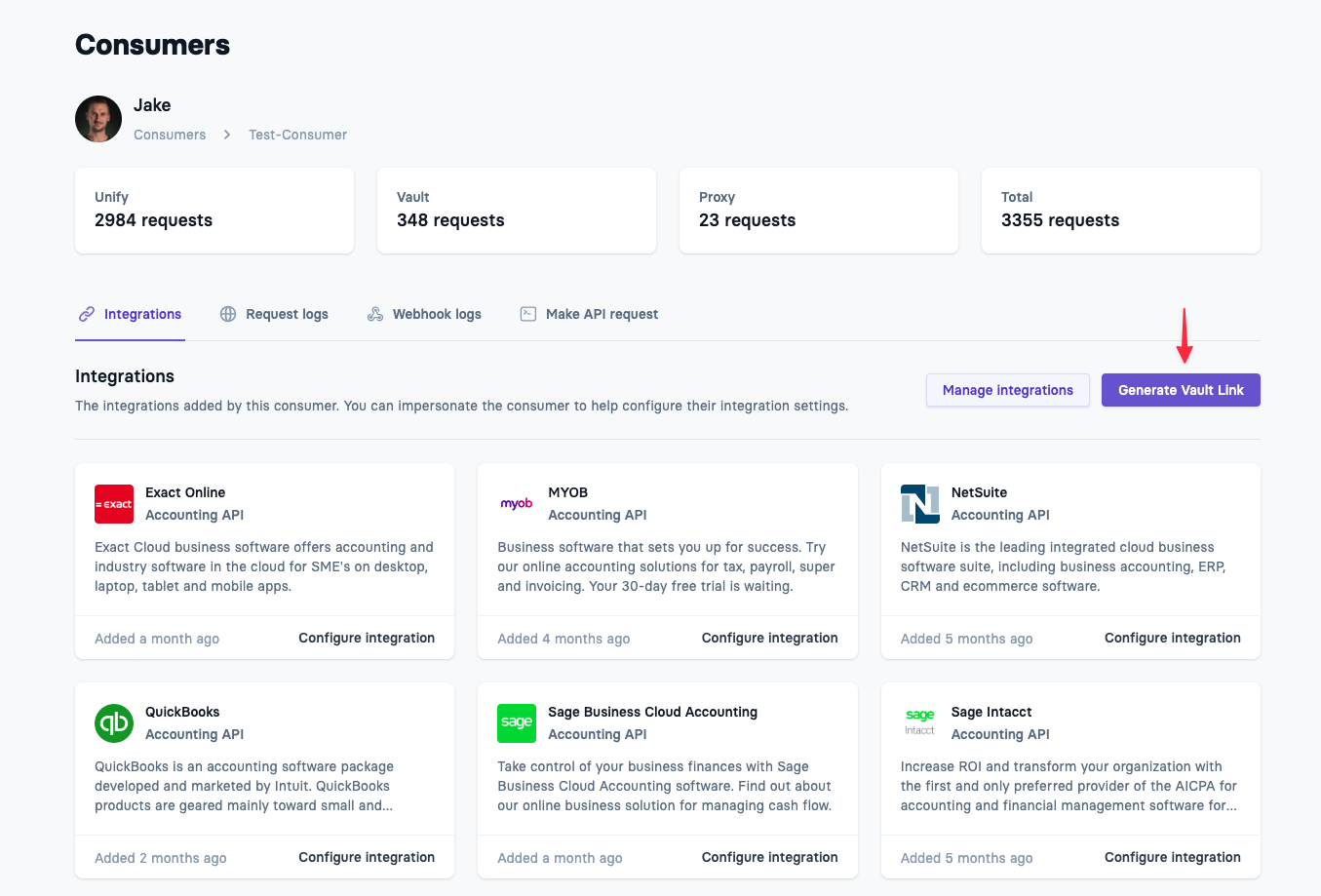Click the MYOB logo
The height and width of the screenshot is (896, 1321).
(517, 504)
